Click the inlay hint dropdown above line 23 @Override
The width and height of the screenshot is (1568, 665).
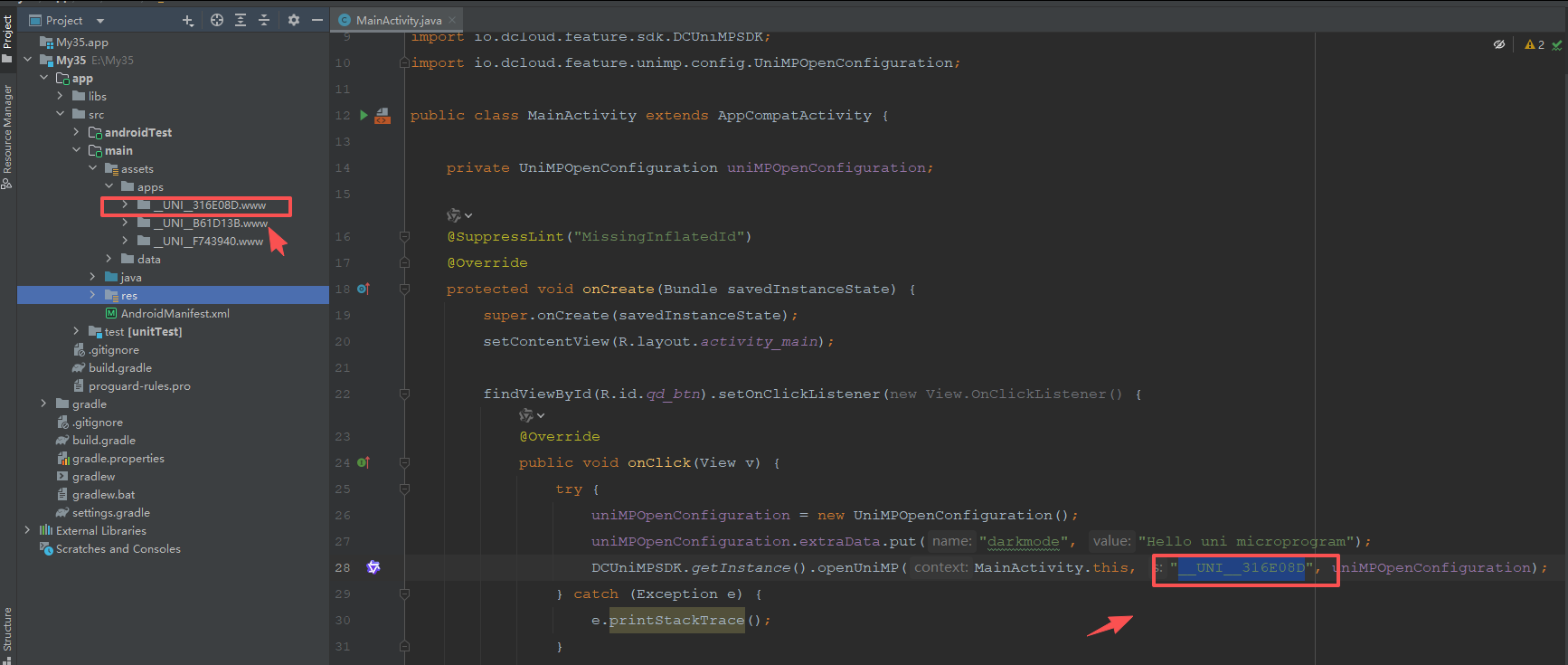(532, 415)
